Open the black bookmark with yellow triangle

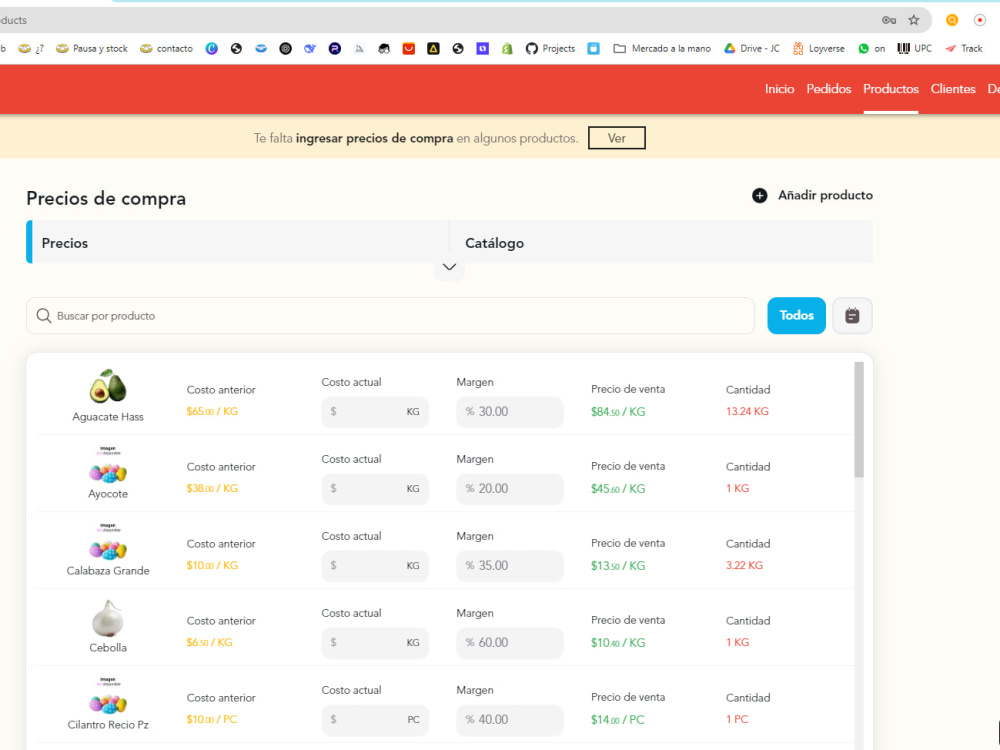tap(433, 48)
